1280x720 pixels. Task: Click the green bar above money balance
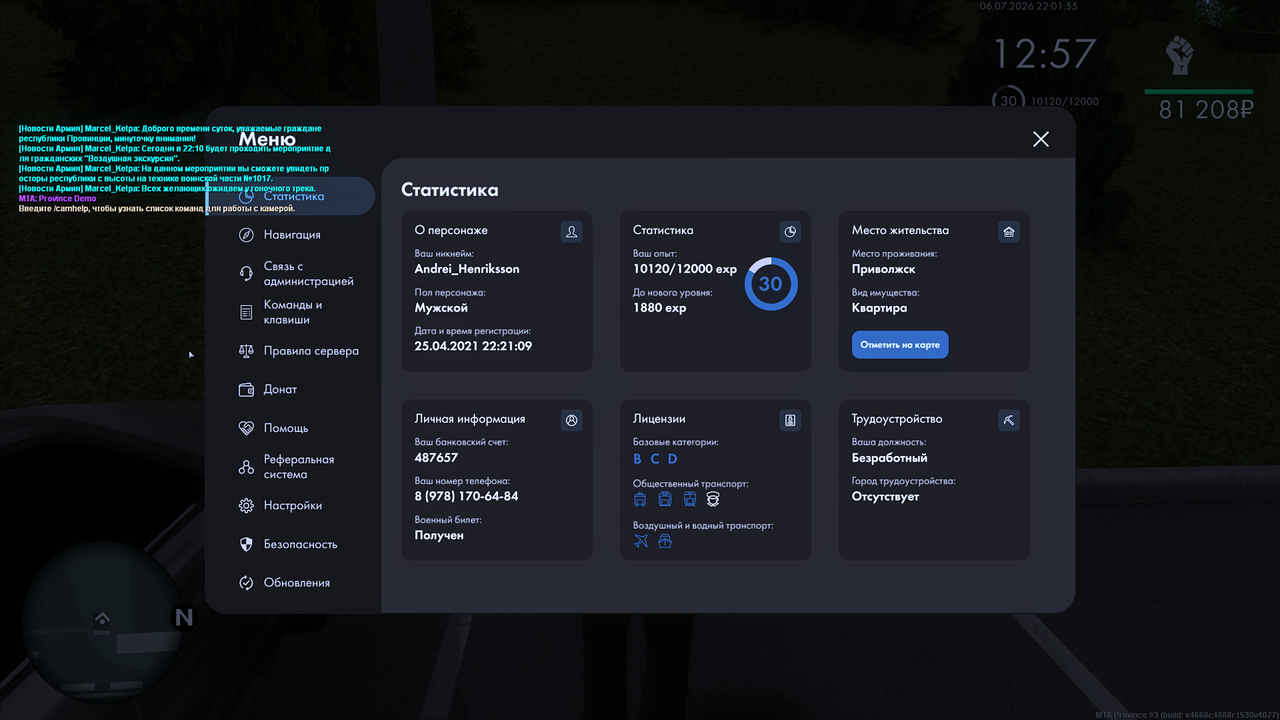point(1199,91)
